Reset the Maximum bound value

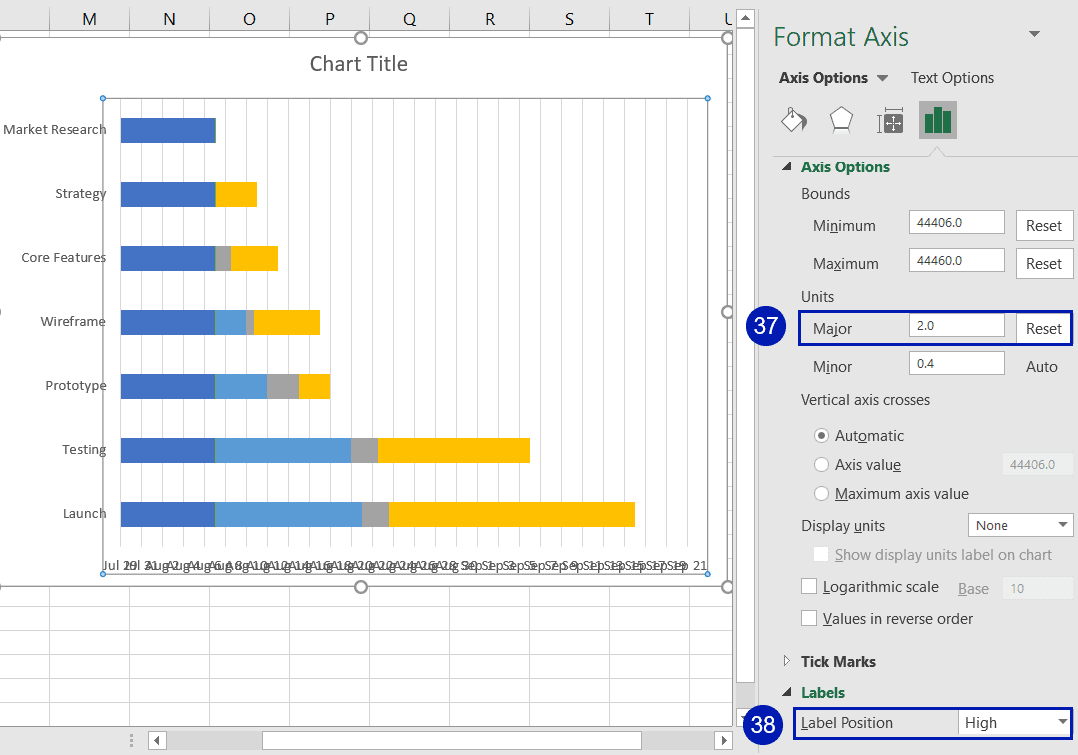(1044, 263)
